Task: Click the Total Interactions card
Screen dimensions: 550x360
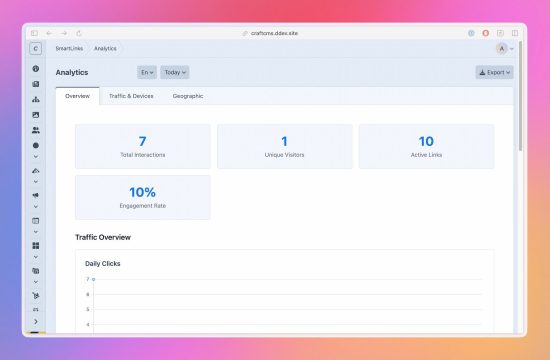Action: click(143, 146)
